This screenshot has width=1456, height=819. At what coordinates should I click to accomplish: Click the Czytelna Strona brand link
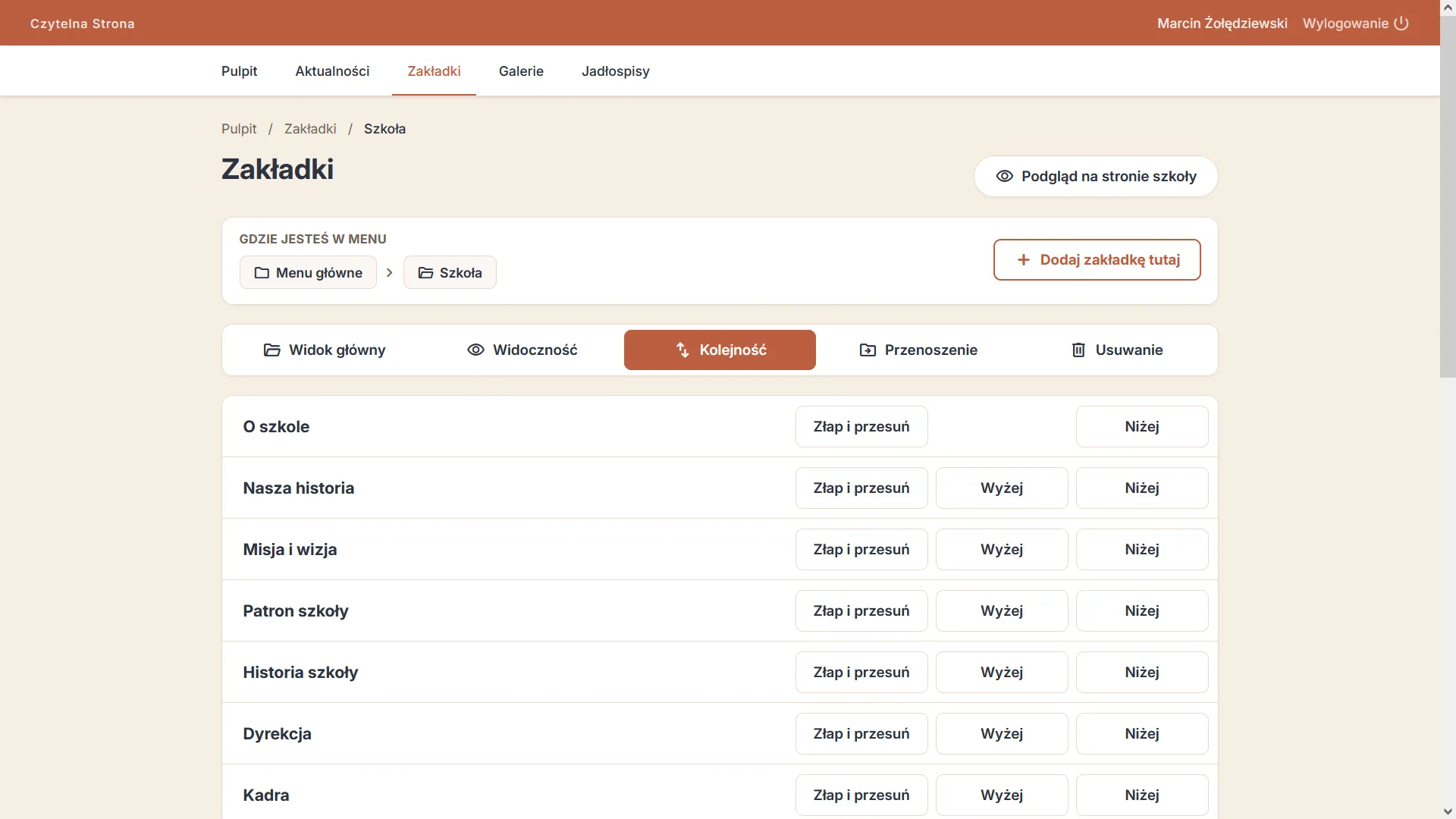point(83,24)
